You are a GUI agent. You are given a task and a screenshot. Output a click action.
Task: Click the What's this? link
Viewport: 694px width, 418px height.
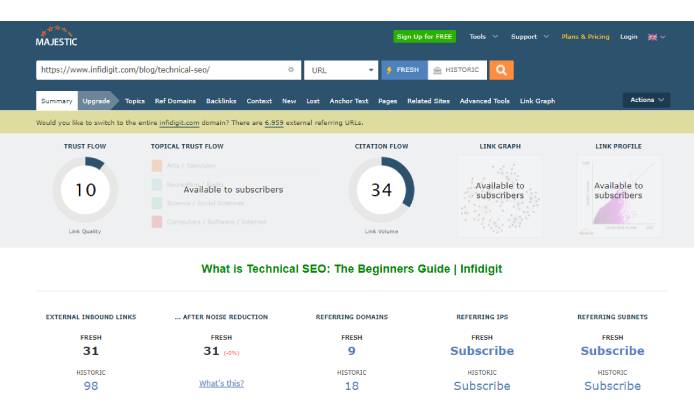pos(221,383)
